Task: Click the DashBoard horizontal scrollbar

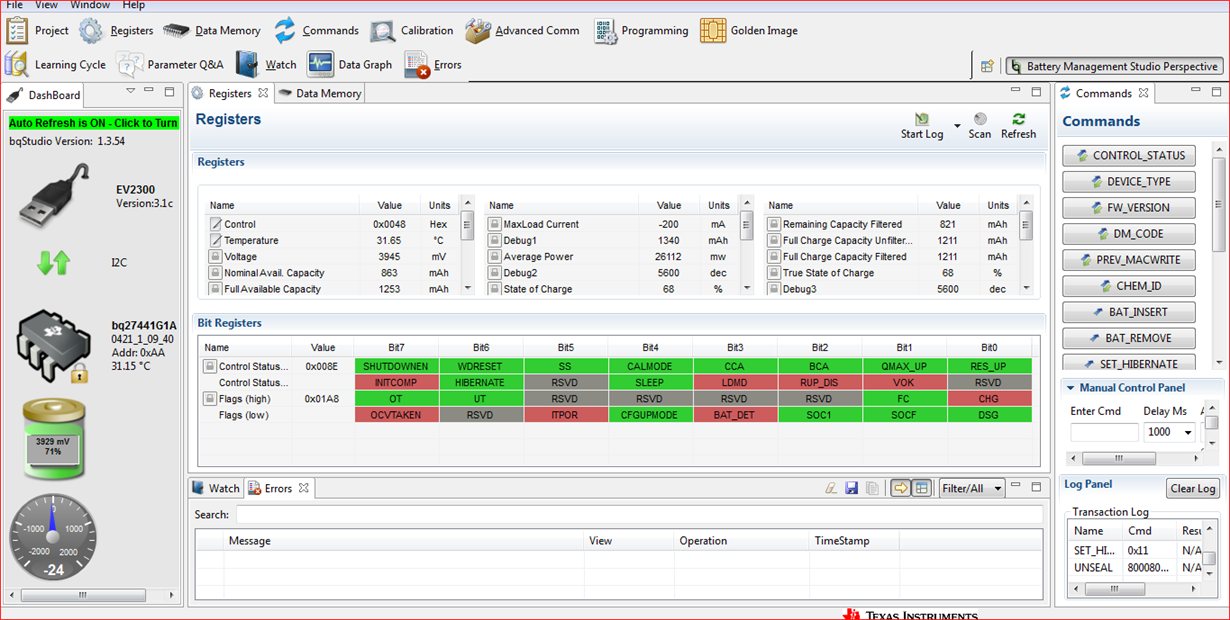Action: [x=92, y=595]
